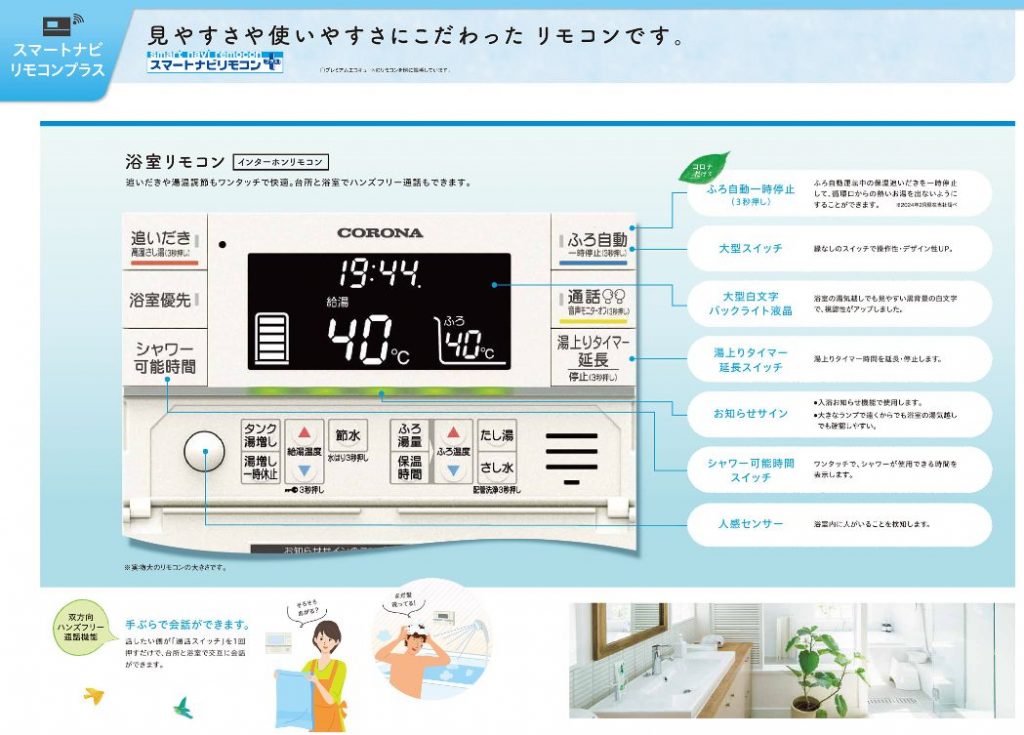1024x735 pixels.
Task: Lower 給湯温度 with the blue down arrow
Action: coord(304,470)
